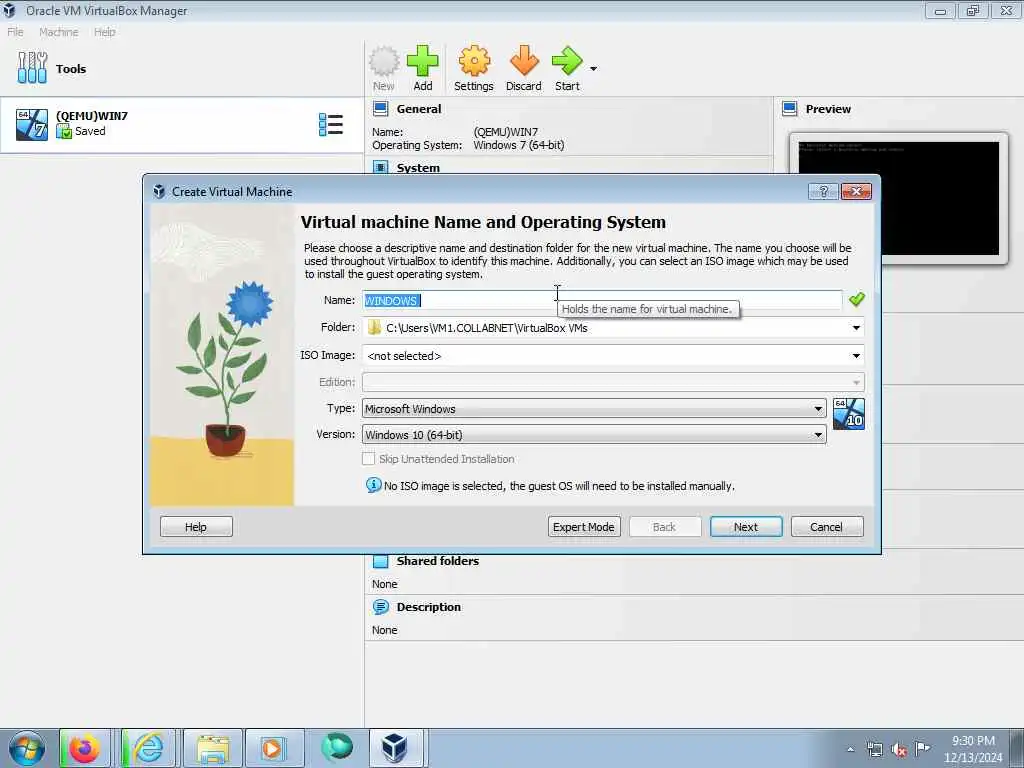Open the Type dropdown Microsoft Windows
This screenshot has height=768, width=1024.
594,409
